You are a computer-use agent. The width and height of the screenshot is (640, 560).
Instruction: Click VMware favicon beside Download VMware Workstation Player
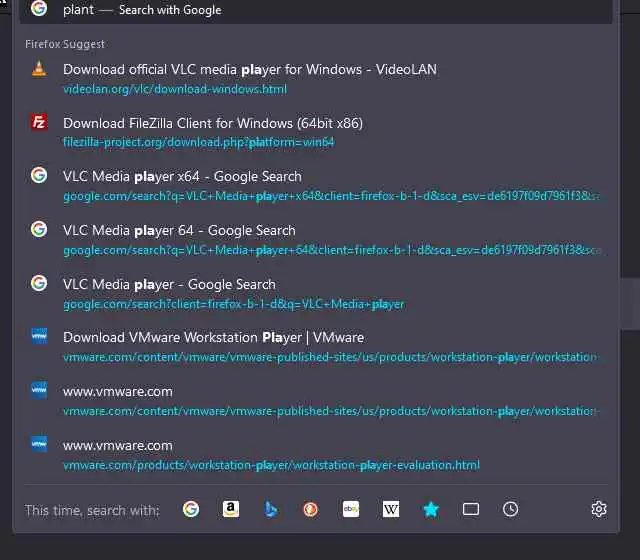[x=39, y=336]
